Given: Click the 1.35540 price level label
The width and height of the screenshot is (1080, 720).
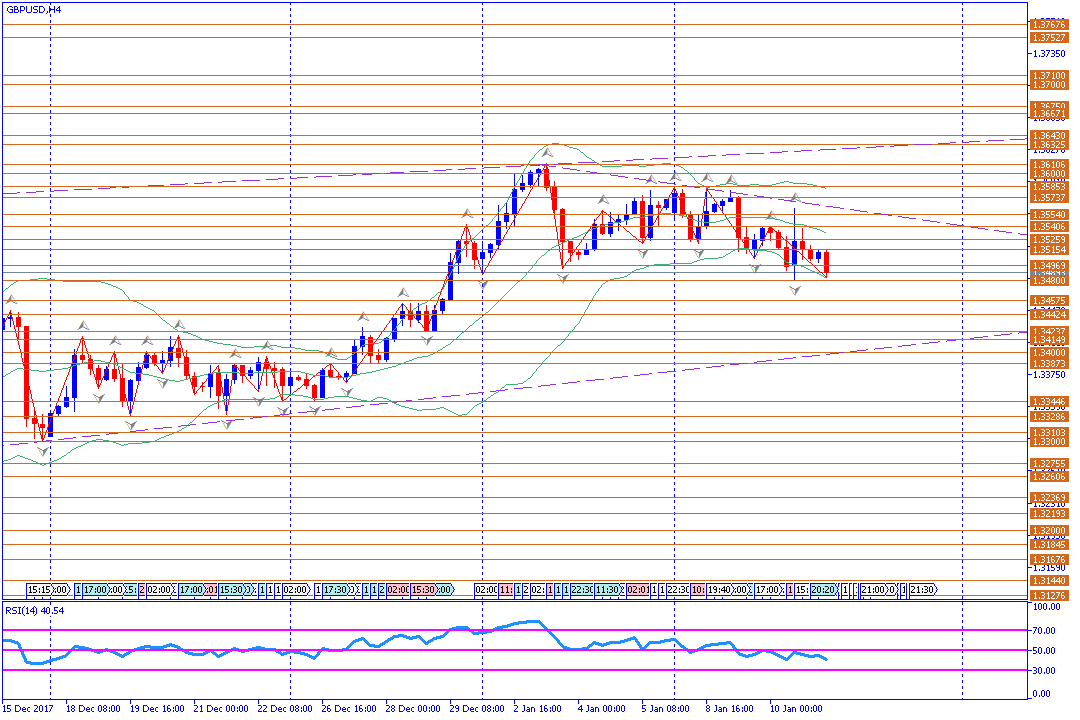Looking at the screenshot, I should [1048, 215].
